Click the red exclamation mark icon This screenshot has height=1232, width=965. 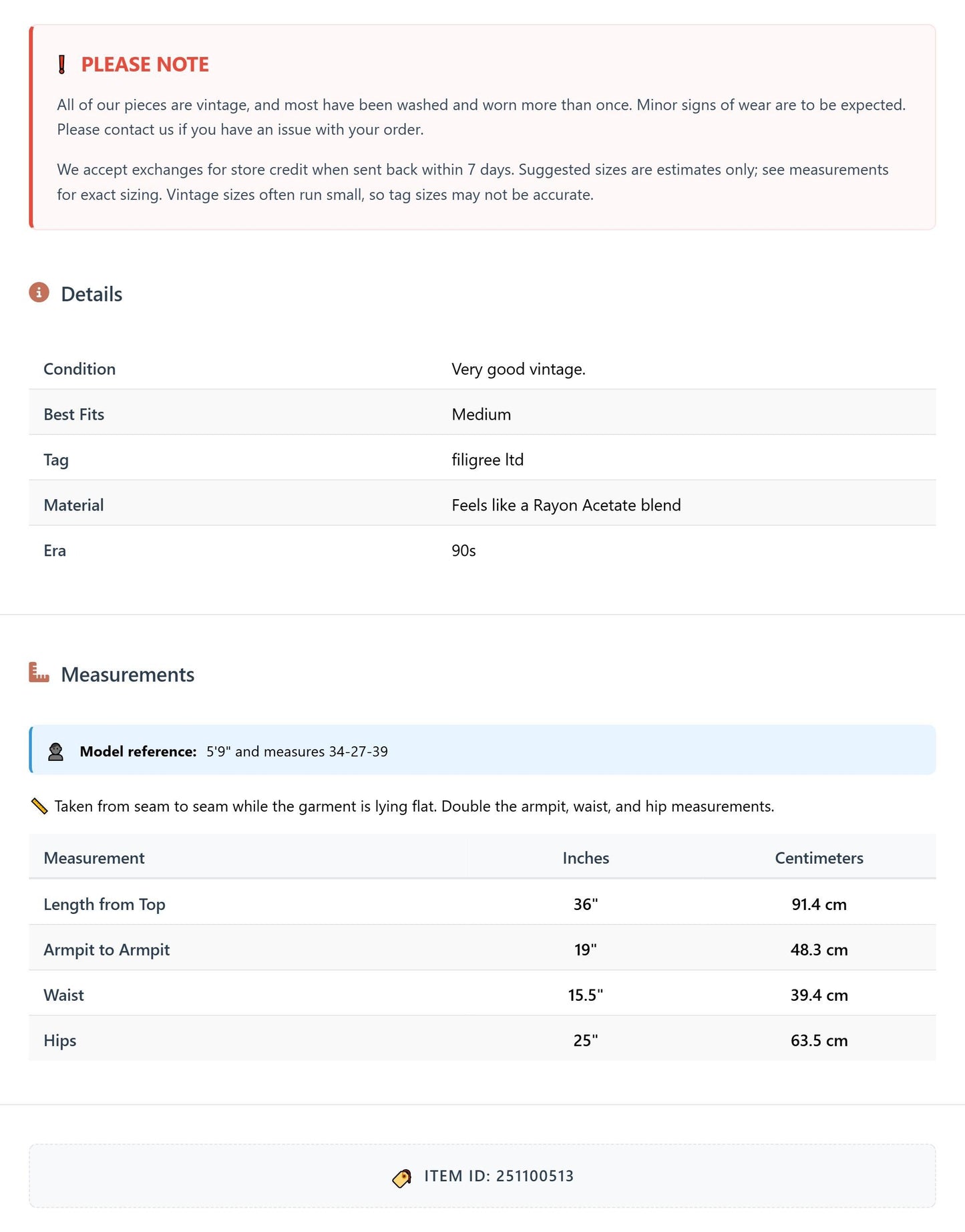(x=61, y=65)
